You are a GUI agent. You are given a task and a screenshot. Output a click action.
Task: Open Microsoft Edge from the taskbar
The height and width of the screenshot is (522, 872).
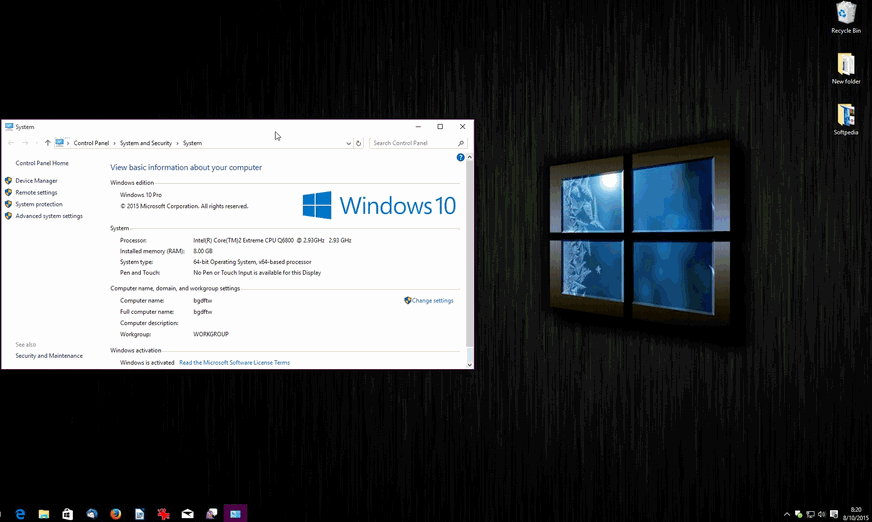tap(20, 514)
